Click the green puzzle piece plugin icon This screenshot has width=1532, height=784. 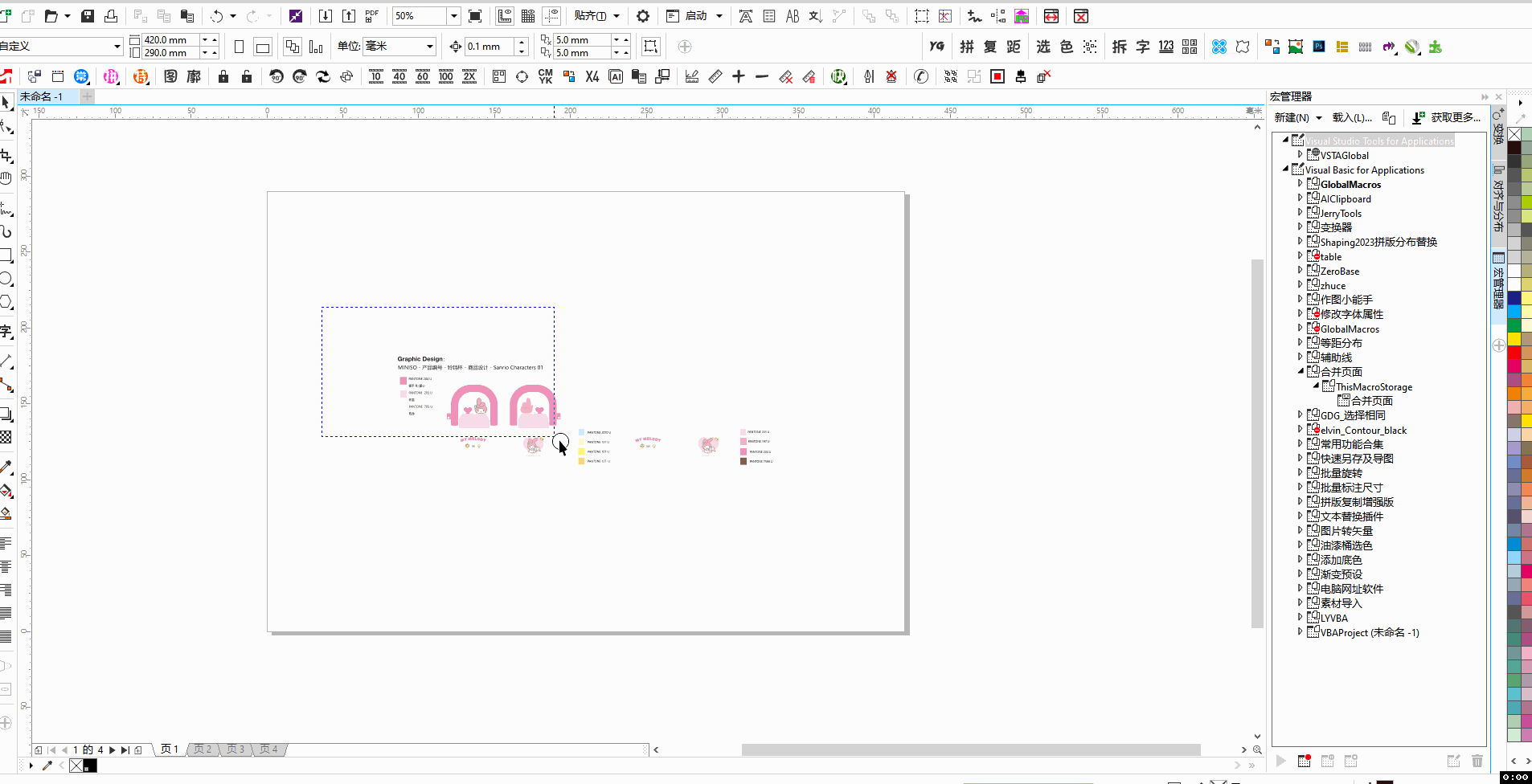(1436, 47)
